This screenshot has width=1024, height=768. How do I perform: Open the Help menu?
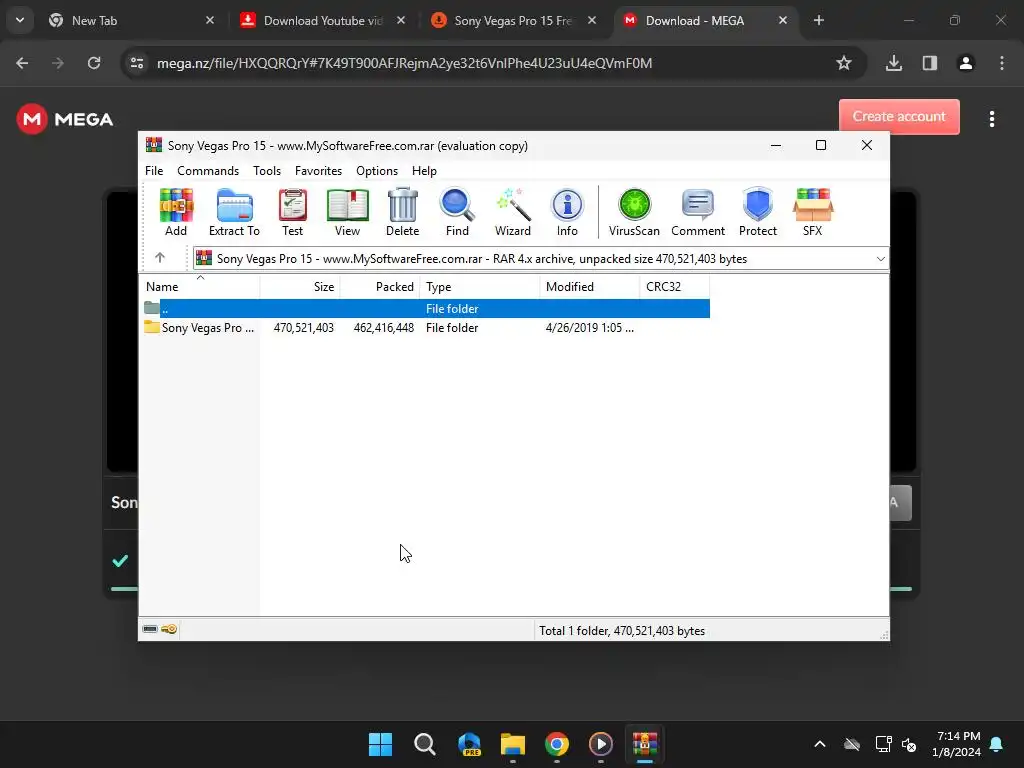(x=424, y=170)
